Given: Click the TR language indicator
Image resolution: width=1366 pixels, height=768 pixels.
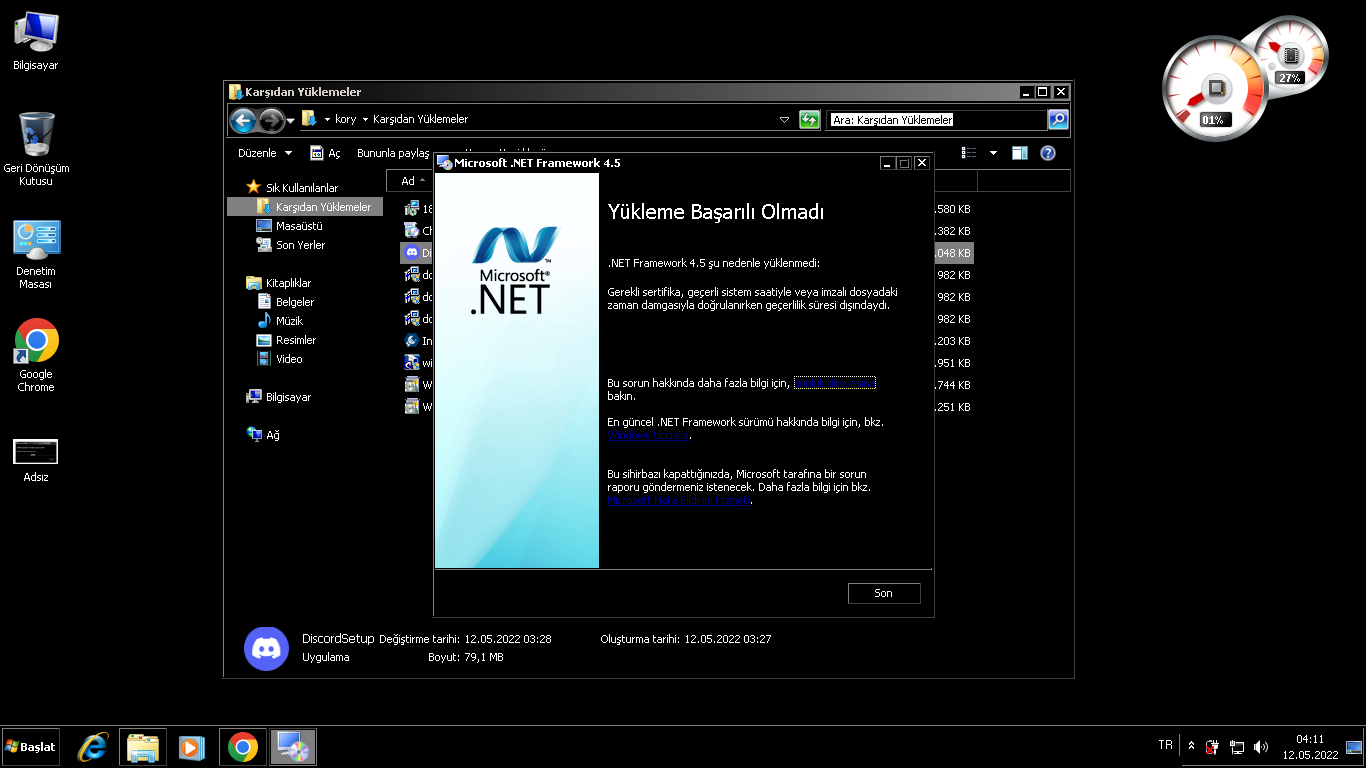Looking at the screenshot, I should click(x=1165, y=745).
